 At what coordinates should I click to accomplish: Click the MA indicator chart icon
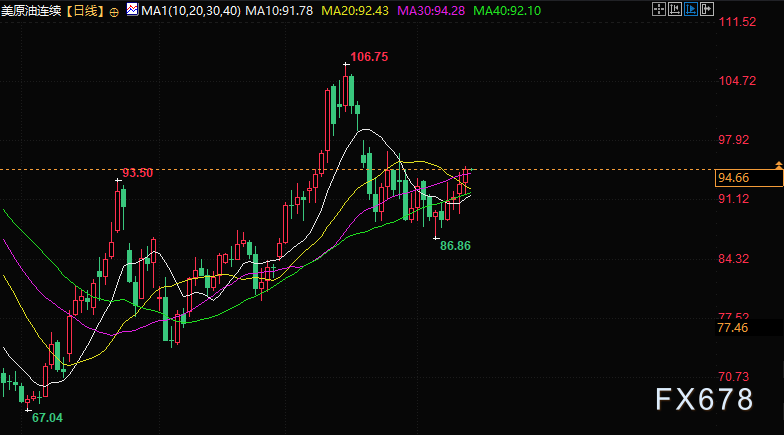click(132, 10)
